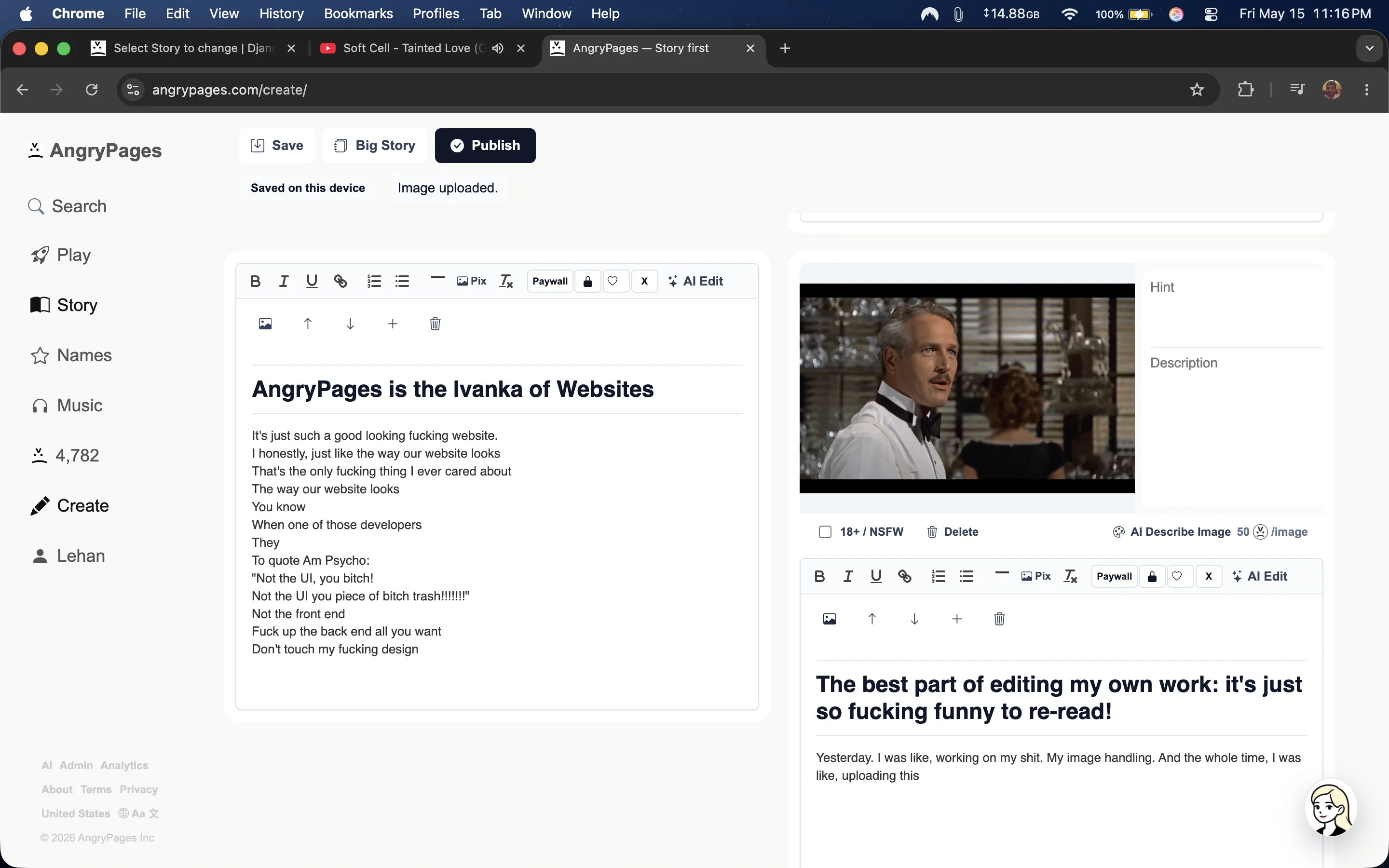1389x868 pixels.
Task: Go to Play in the sidebar
Action: tap(61, 255)
